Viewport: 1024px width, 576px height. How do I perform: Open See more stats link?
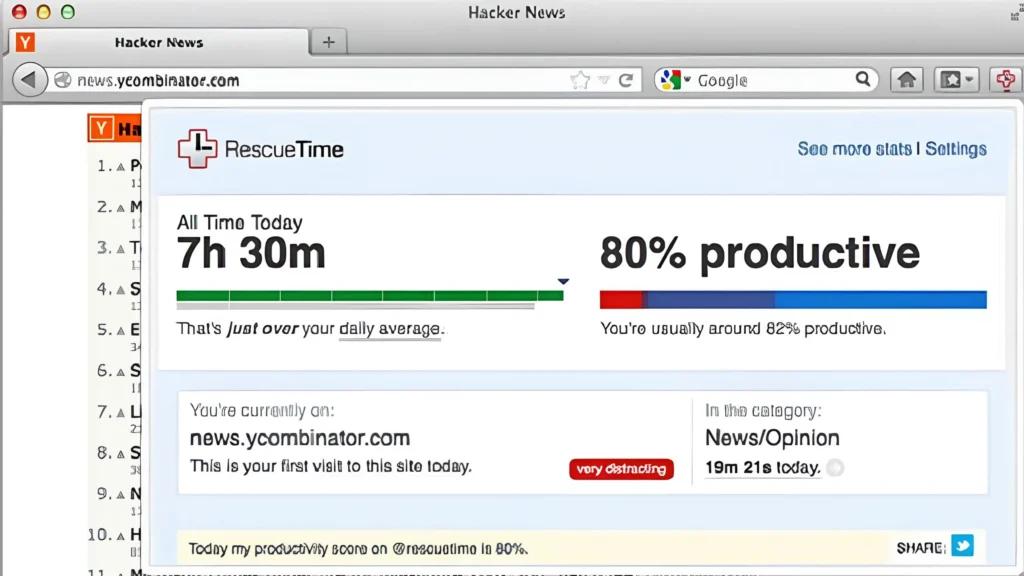[854, 149]
